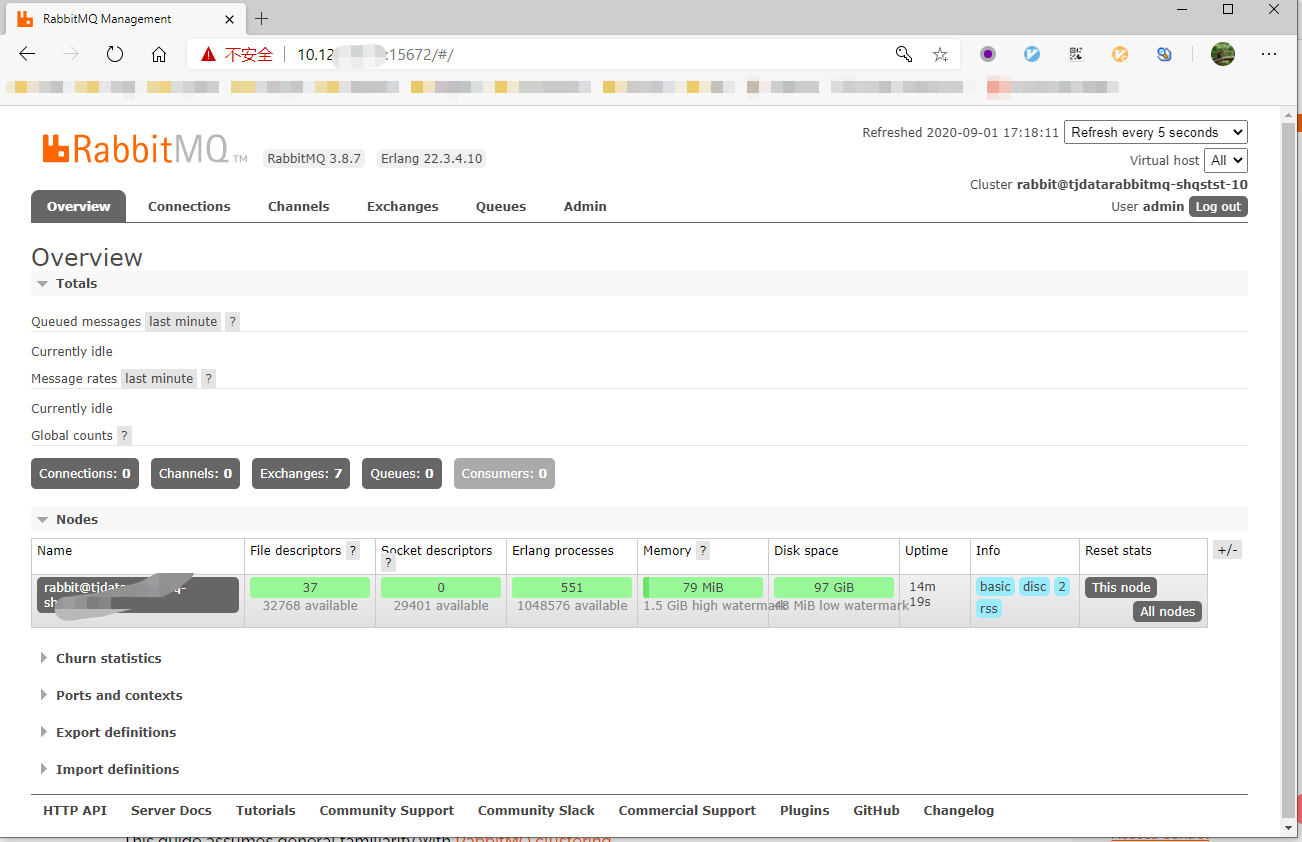
Task: Open the GitHub footer link
Action: coord(876,810)
